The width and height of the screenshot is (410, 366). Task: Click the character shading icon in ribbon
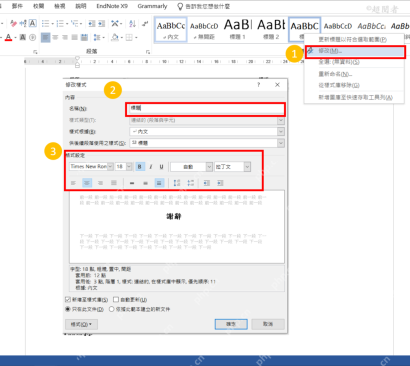tap(23, 37)
